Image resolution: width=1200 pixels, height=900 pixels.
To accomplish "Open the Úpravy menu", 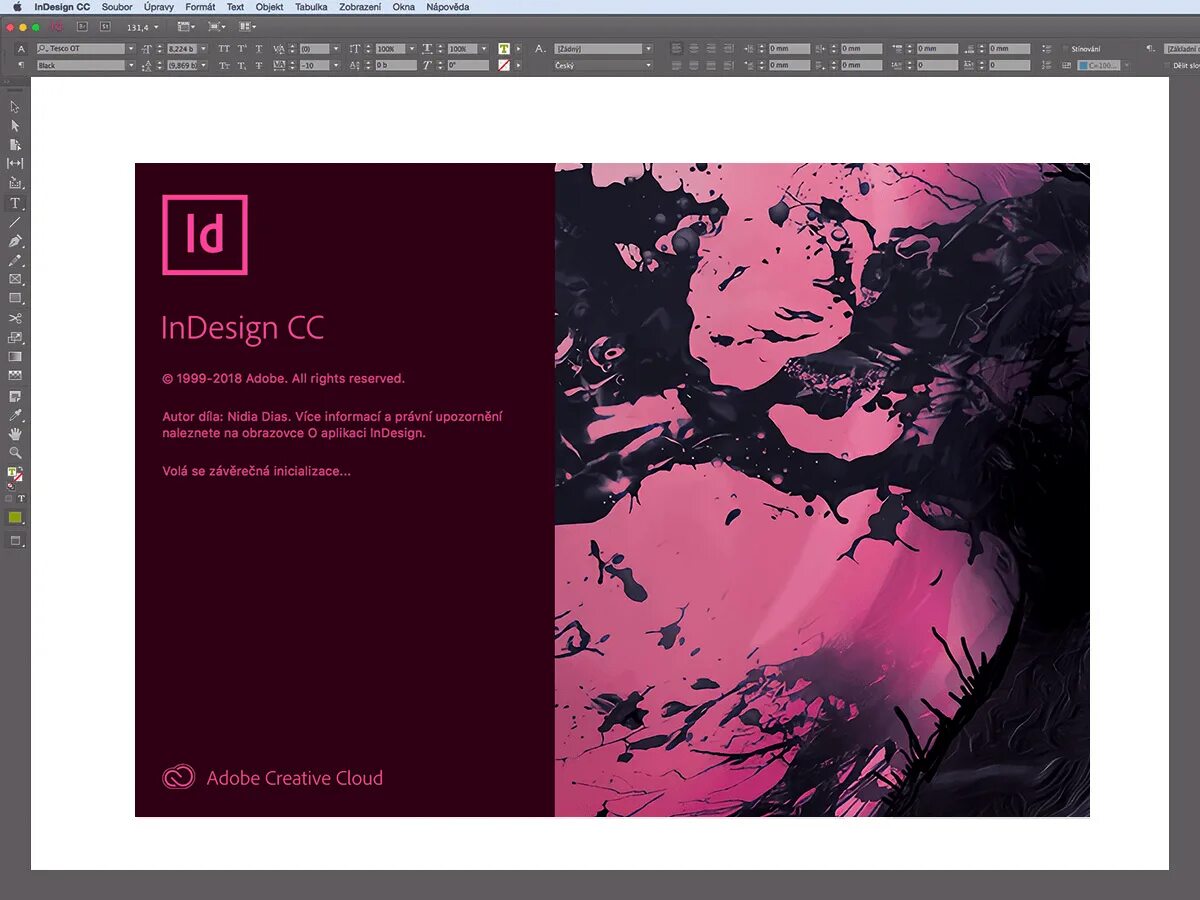I will pyautogui.click(x=159, y=7).
